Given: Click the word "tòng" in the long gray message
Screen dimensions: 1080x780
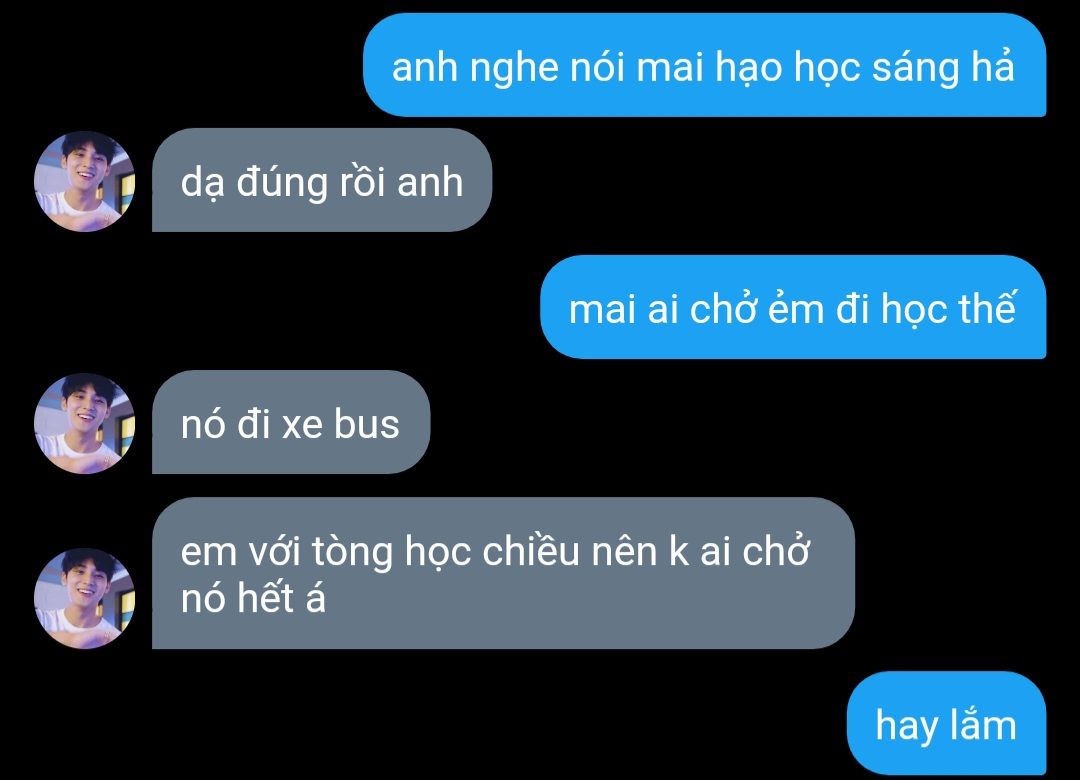Looking at the screenshot, I should tap(353, 553).
